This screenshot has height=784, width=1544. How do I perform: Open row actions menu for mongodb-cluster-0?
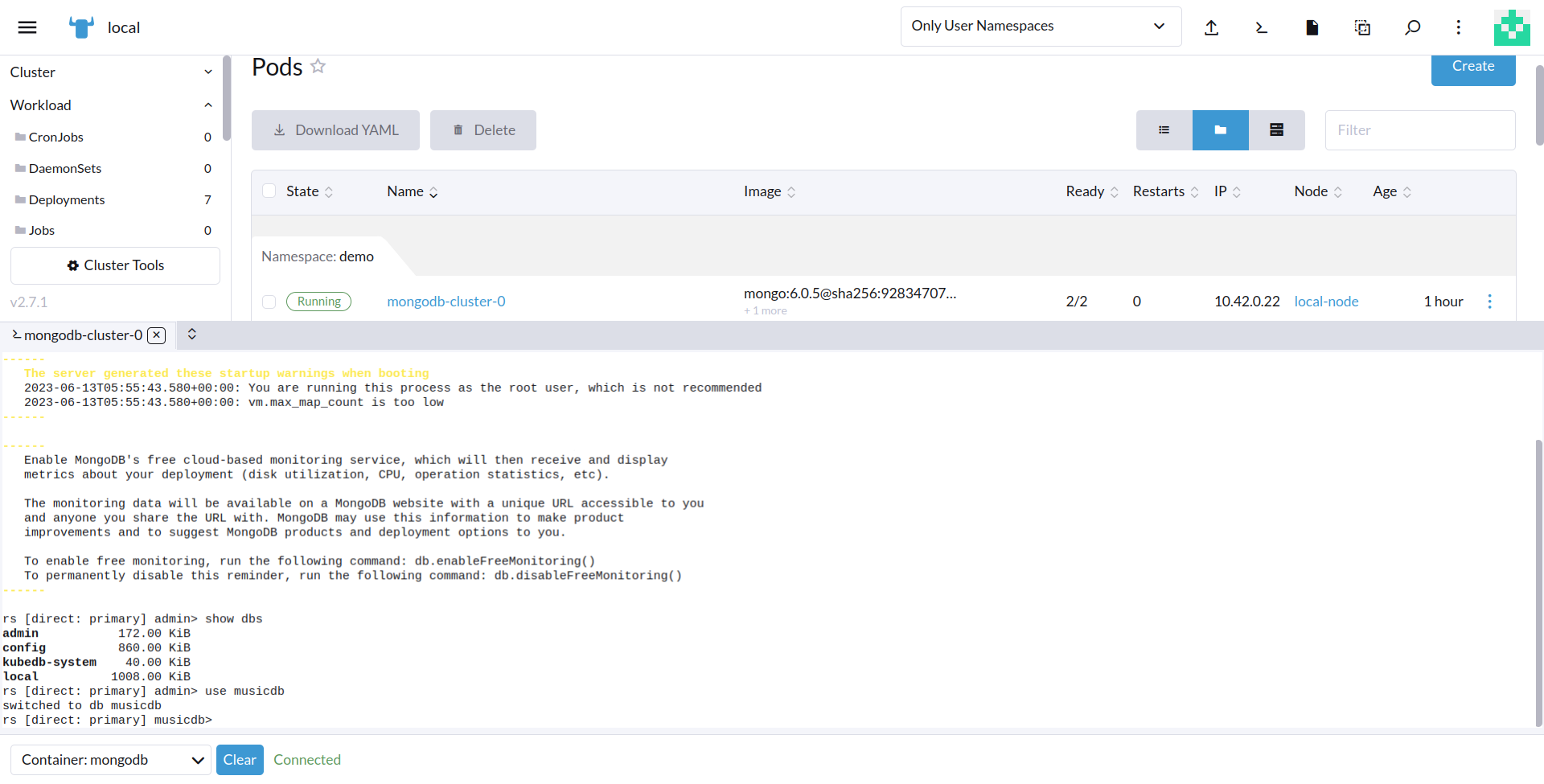[x=1489, y=302]
